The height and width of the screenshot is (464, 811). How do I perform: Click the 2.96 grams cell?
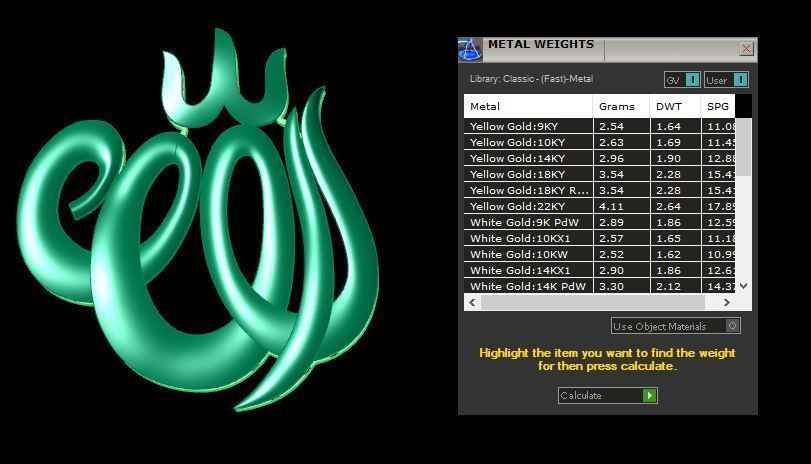pos(622,158)
